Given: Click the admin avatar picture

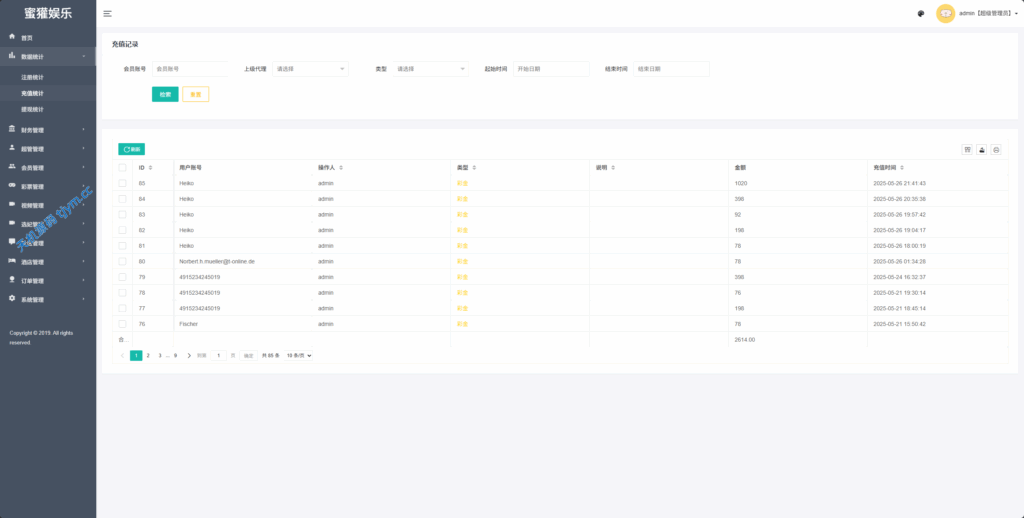Looking at the screenshot, I should pyautogui.click(x=945, y=14).
